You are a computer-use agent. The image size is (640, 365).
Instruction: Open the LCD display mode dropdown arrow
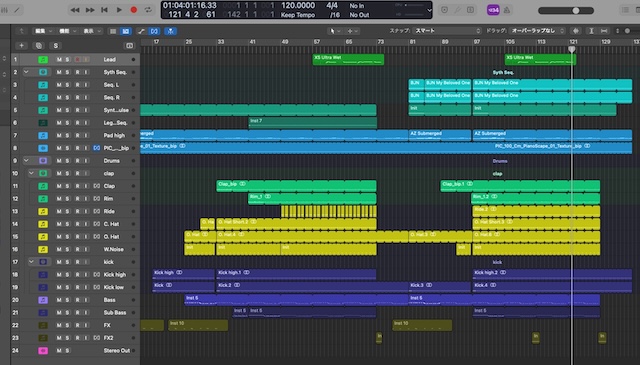429,11
